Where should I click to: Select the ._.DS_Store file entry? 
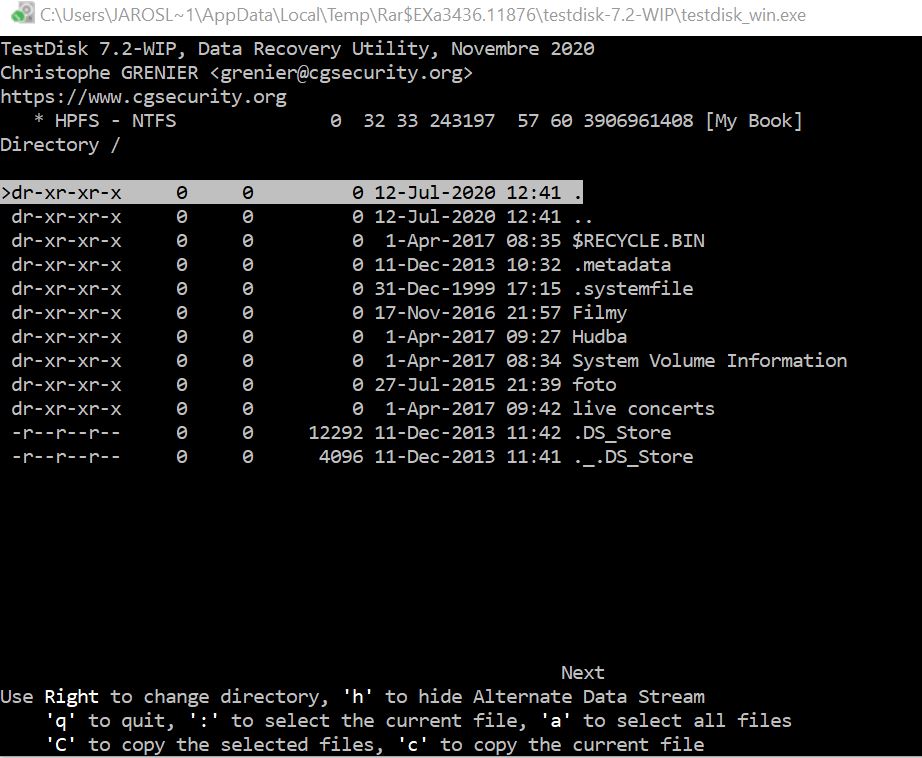coord(632,457)
